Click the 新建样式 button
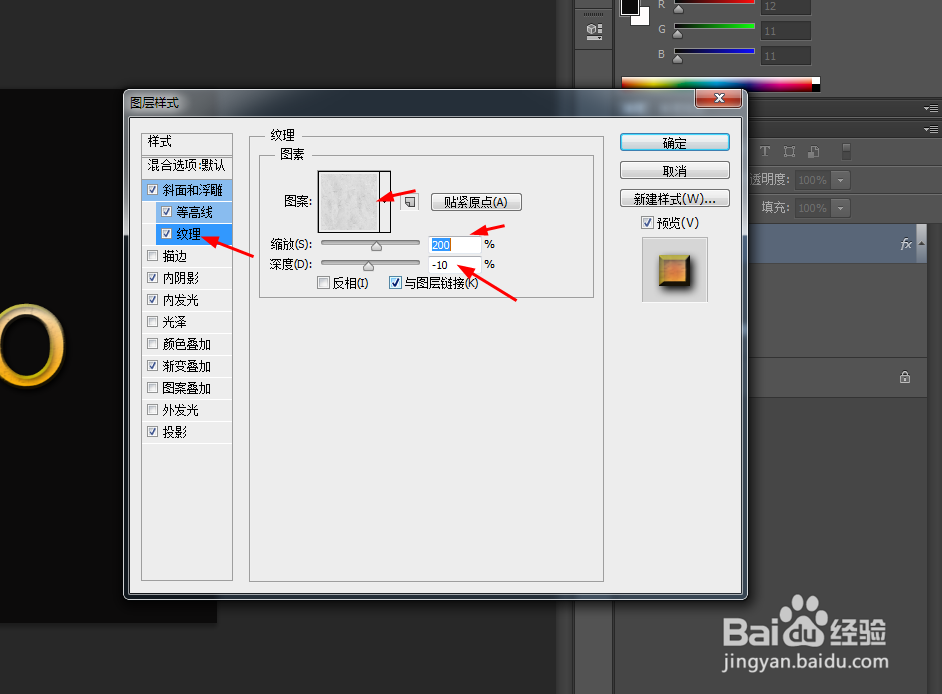This screenshot has height=694, width=942. tap(674, 198)
